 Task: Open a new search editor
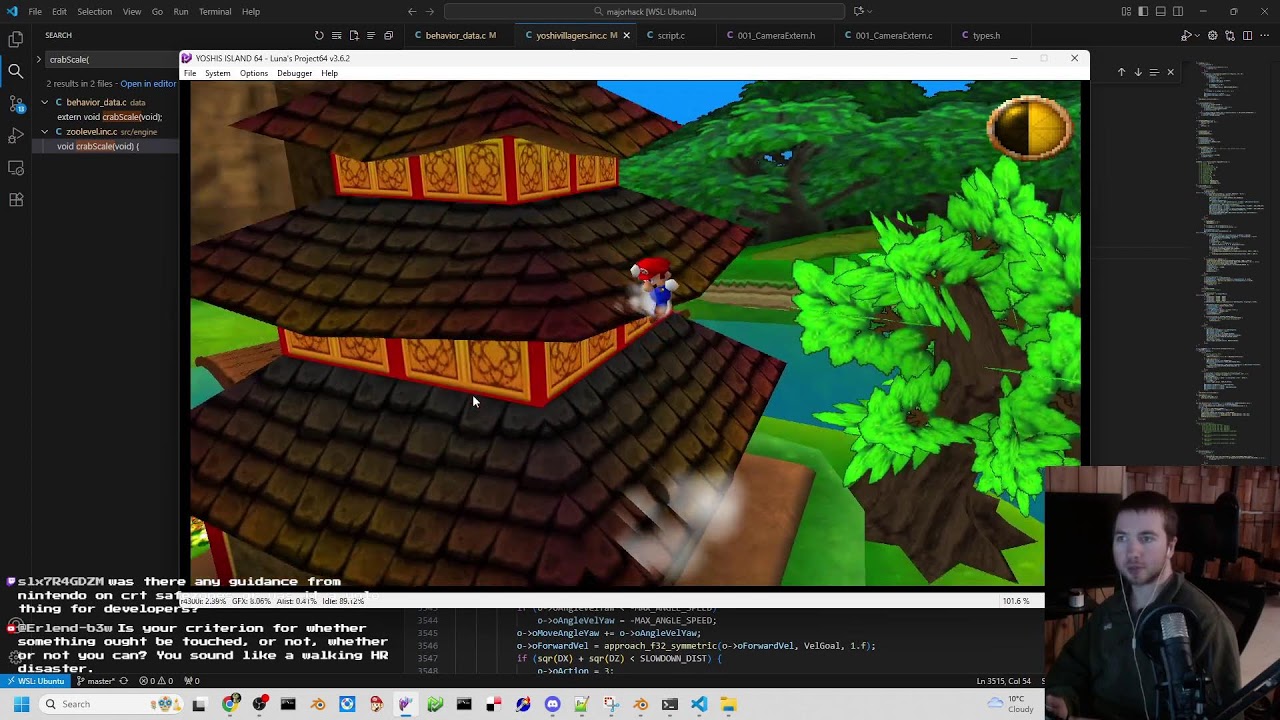(x=354, y=35)
